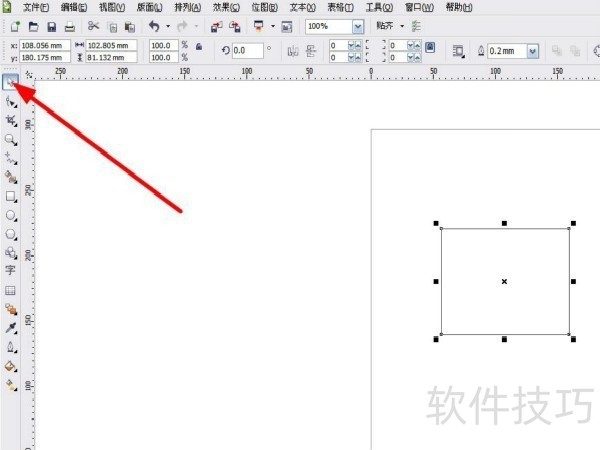600x450 pixels.
Task: Click the y position field 180.175 mm
Action: pyautogui.click(x=45, y=57)
